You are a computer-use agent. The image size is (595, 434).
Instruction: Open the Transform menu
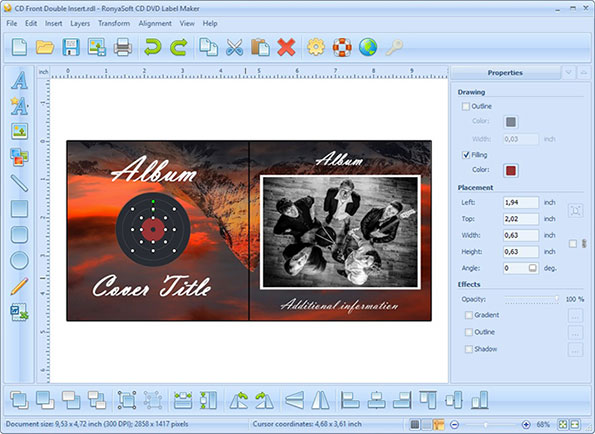(x=114, y=24)
